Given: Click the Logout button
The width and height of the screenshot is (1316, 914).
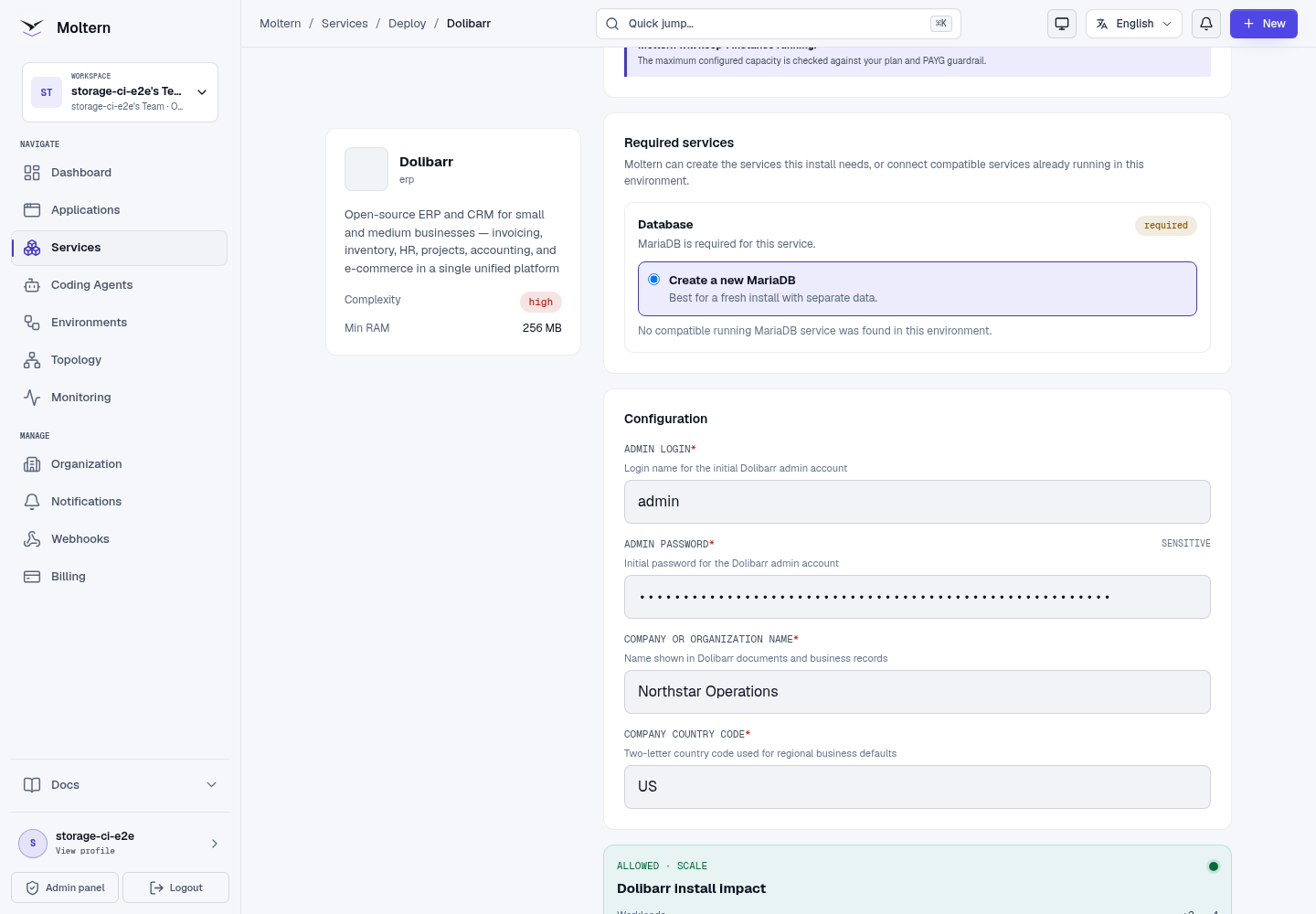Looking at the screenshot, I should click(175, 887).
